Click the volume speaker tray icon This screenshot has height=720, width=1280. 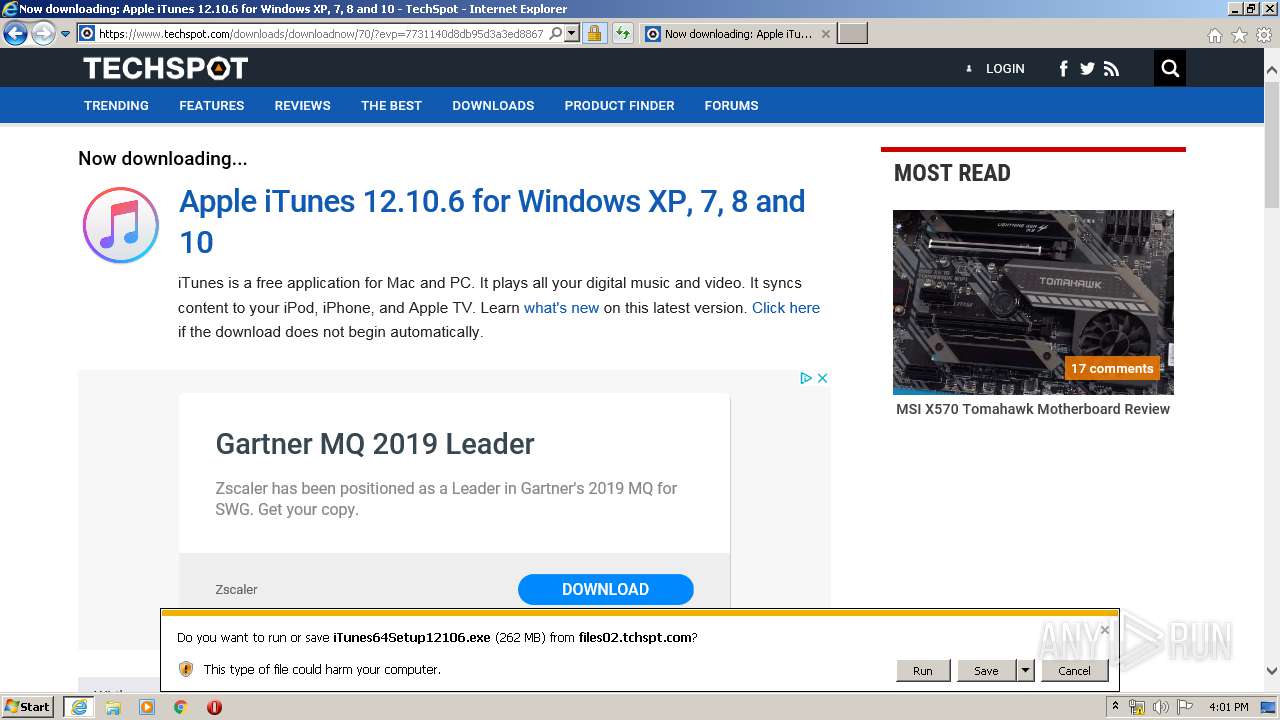pos(1161,707)
